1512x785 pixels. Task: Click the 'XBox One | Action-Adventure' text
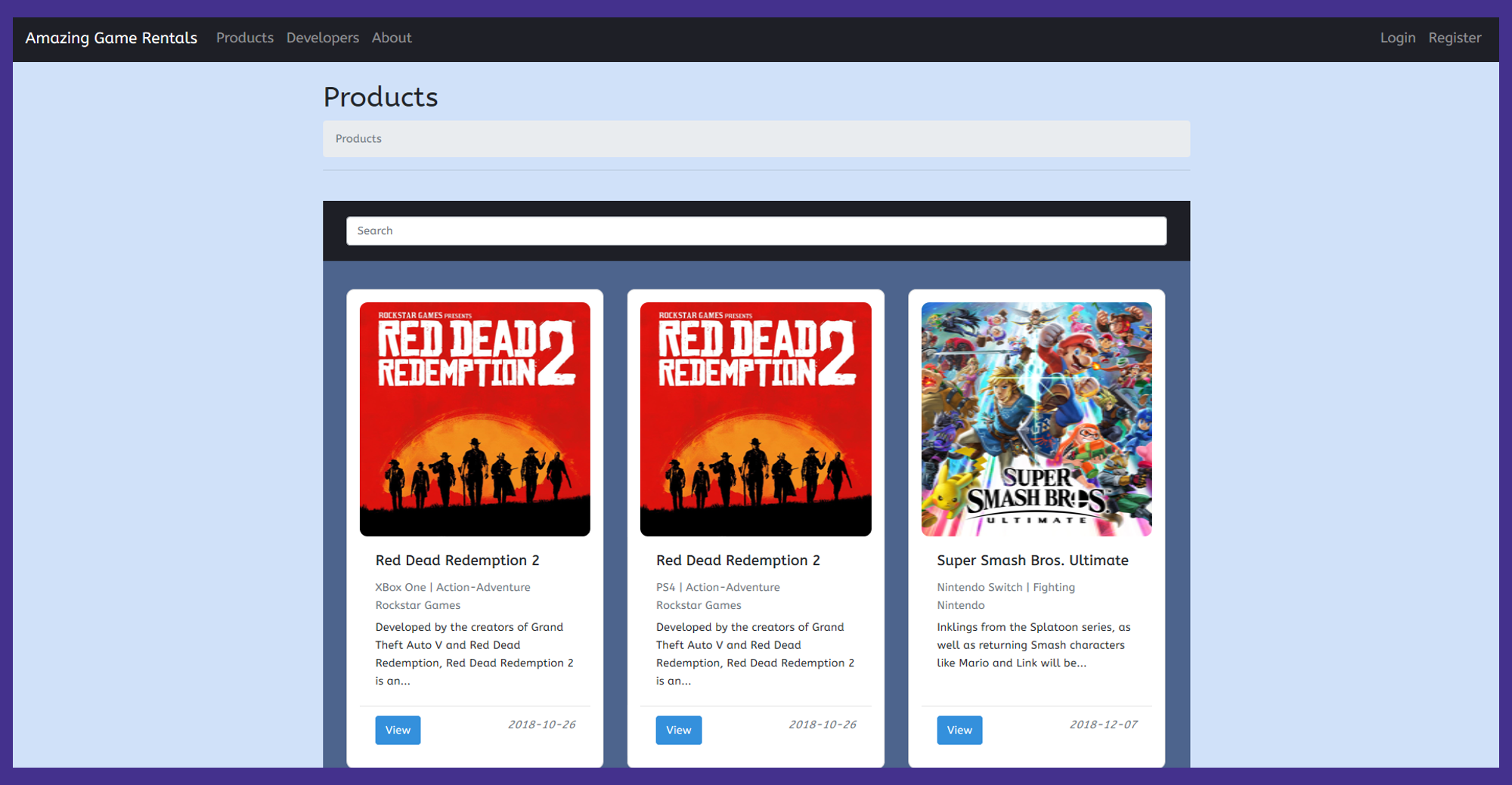[453, 588]
